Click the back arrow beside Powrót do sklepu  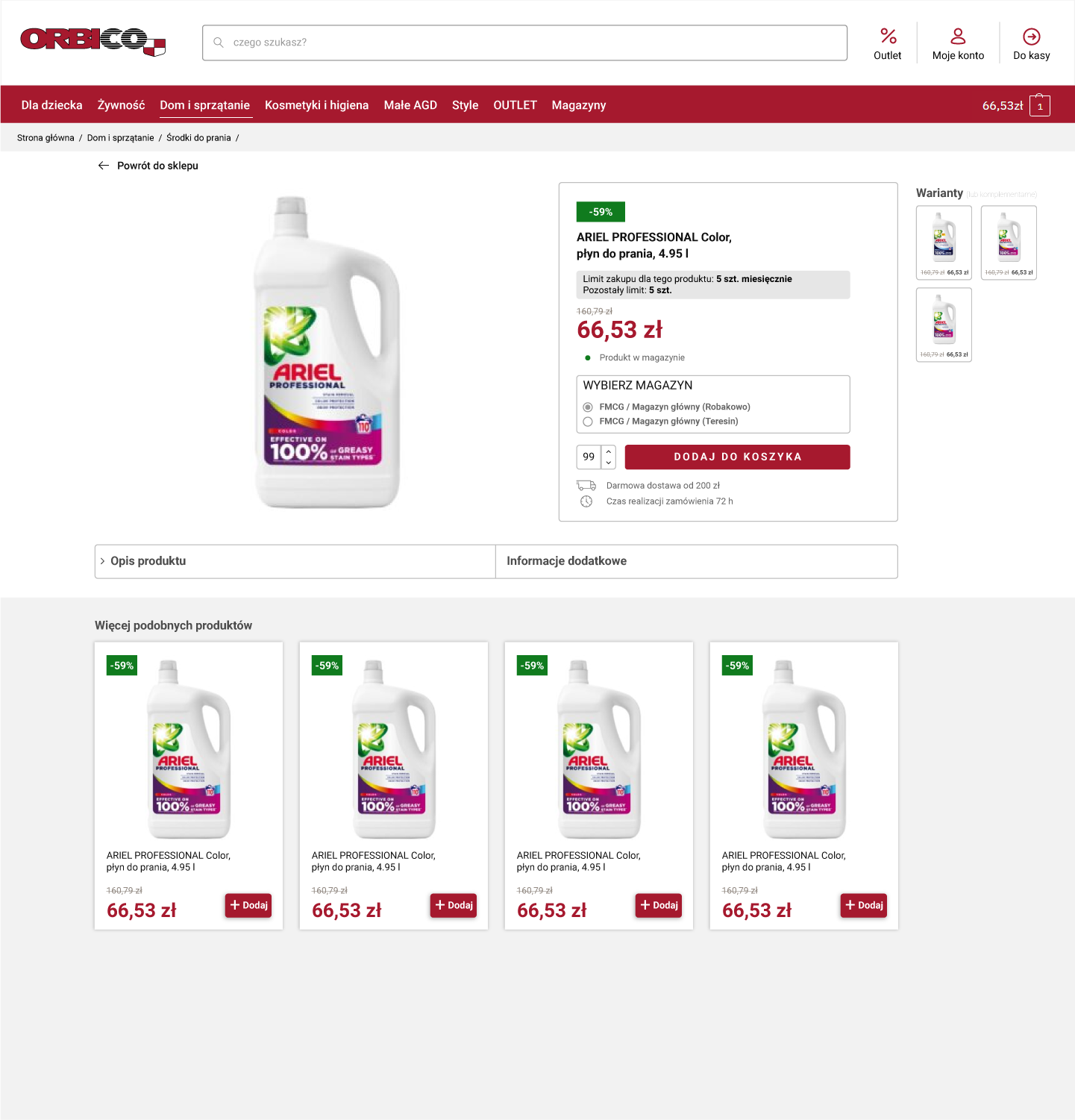[x=104, y=166]
